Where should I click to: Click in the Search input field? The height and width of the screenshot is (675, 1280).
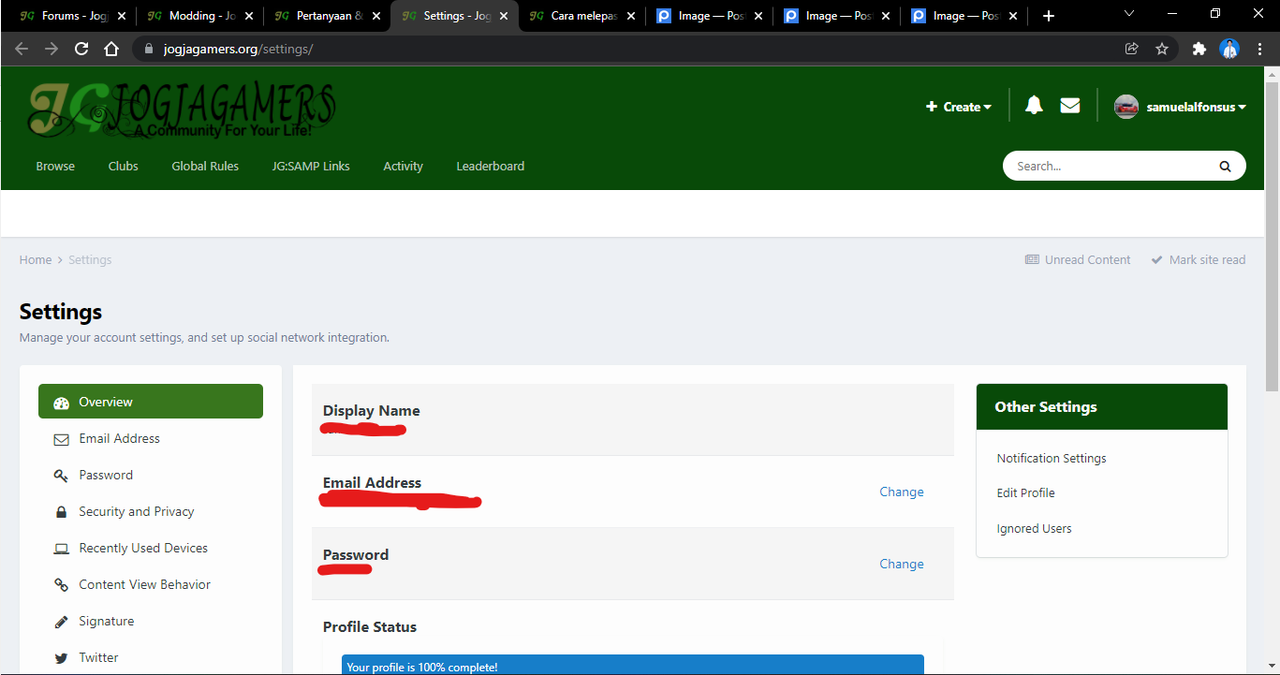pos(1110,166)
